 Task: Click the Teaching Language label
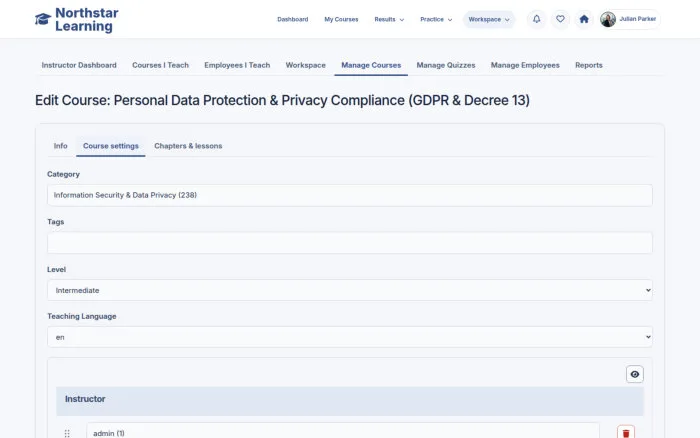82,316
